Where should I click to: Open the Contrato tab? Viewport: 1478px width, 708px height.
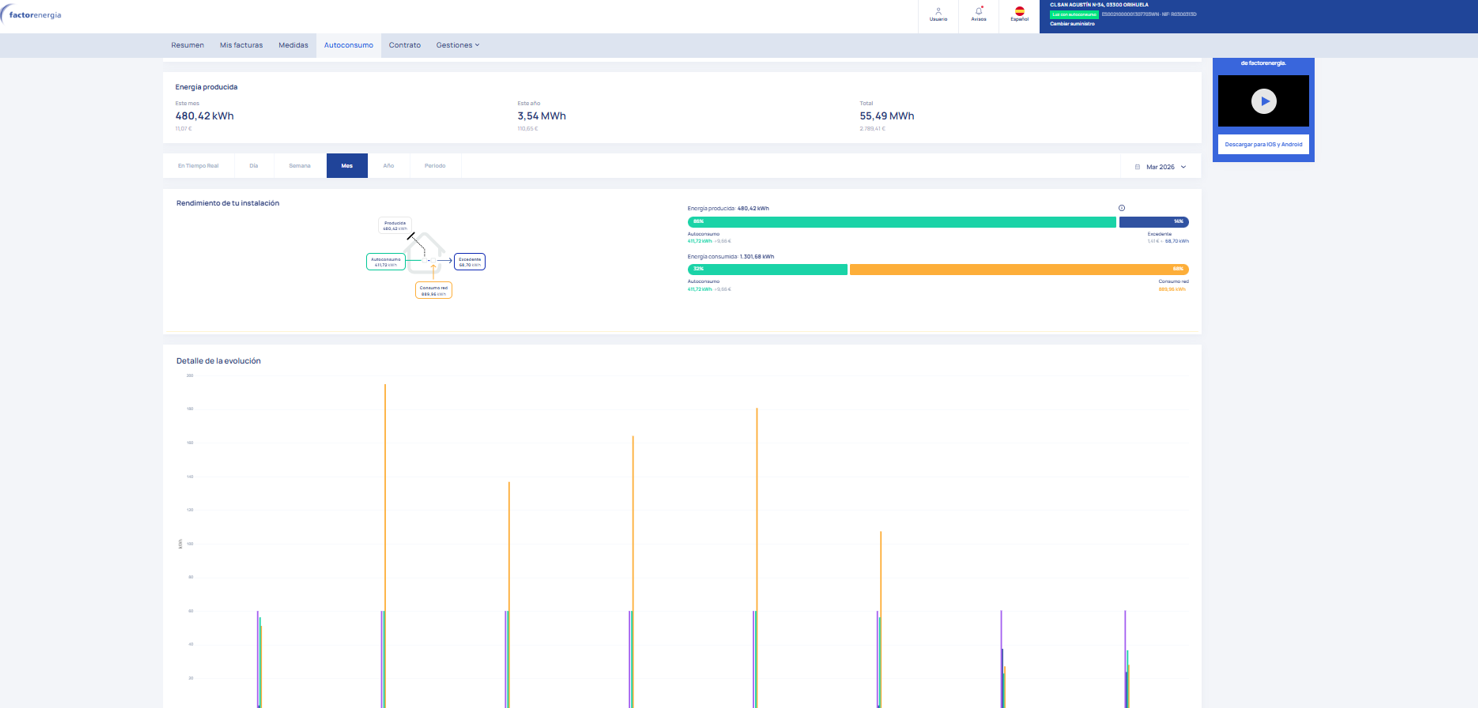click(x=404, y=45)
